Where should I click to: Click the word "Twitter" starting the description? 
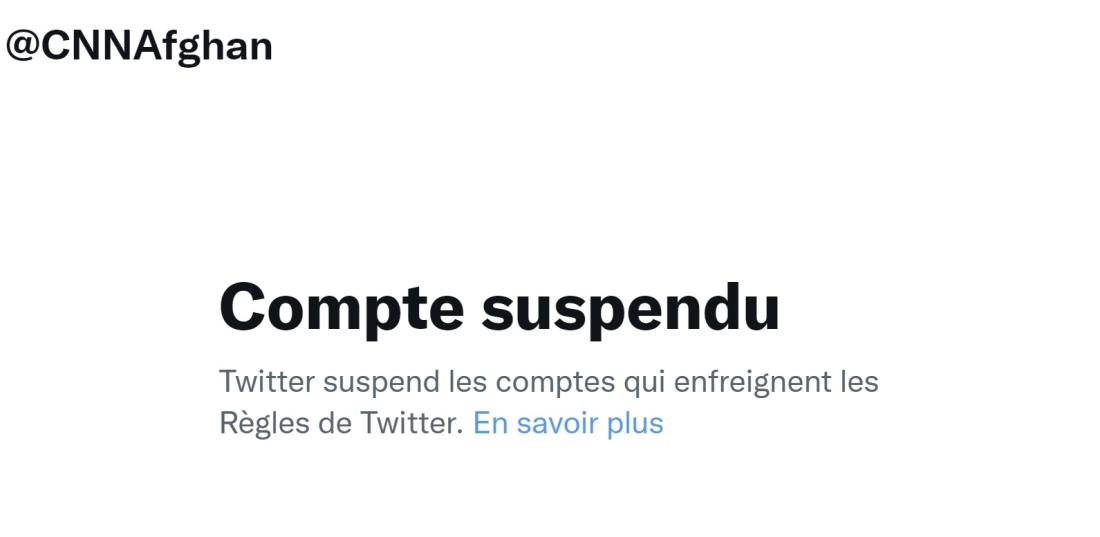coord(267,382)
